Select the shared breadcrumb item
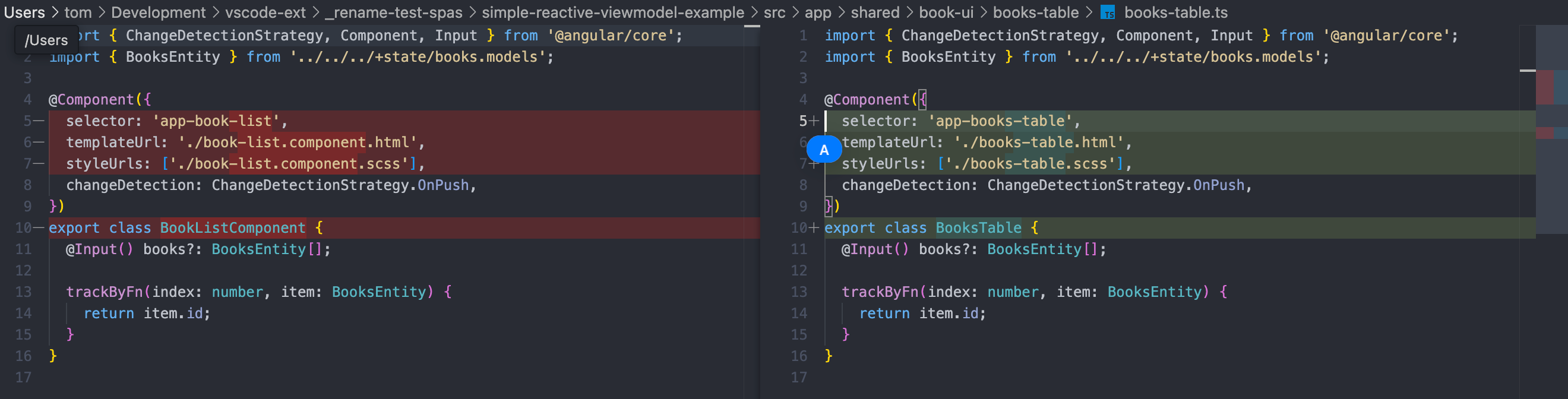The height and width of the screenshot is (399, 1568). [x=875, y=13]
